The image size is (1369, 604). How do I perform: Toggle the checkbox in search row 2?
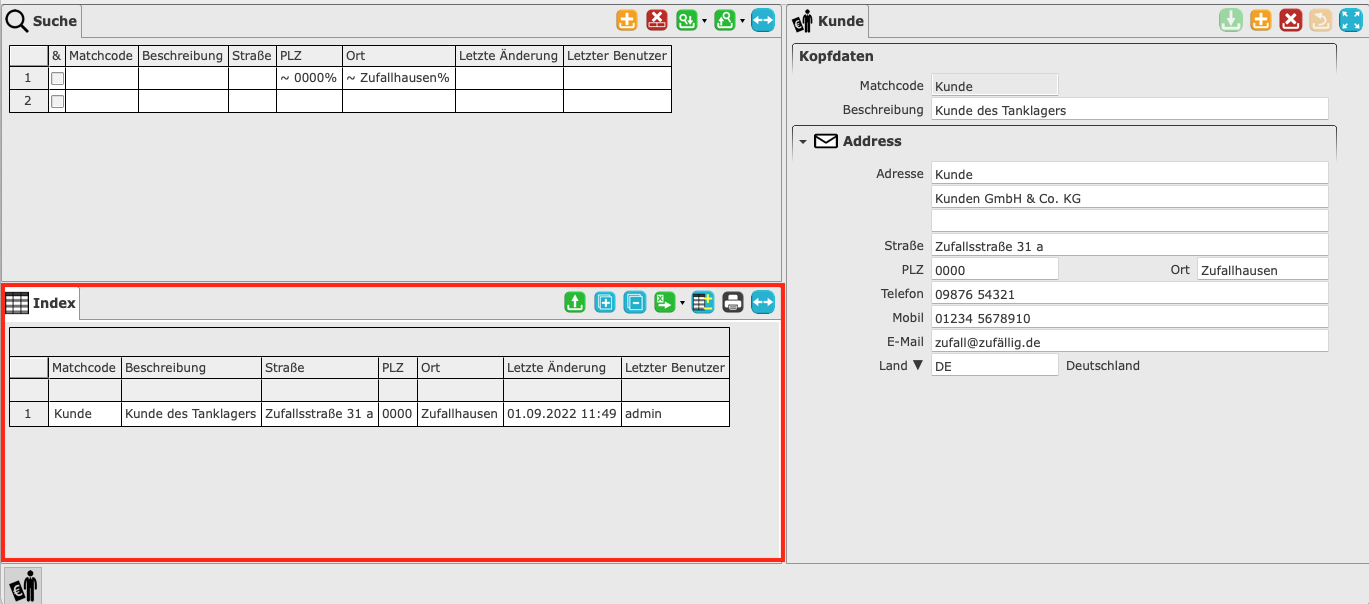coord(57,101)
